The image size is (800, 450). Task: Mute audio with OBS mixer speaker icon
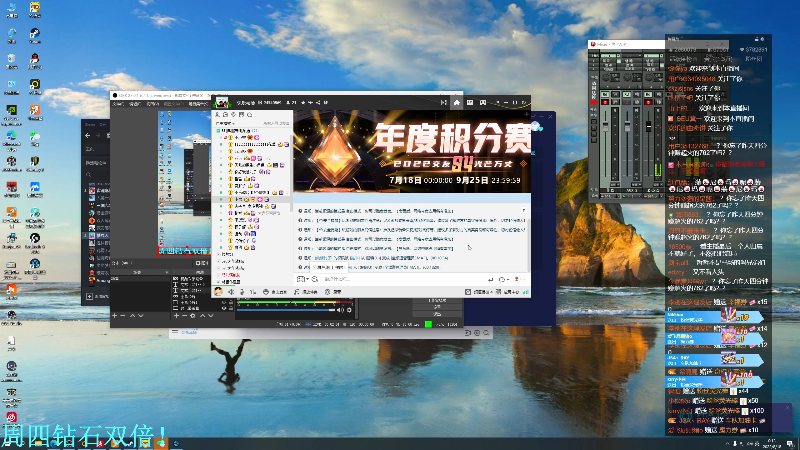tap(340, 310)
